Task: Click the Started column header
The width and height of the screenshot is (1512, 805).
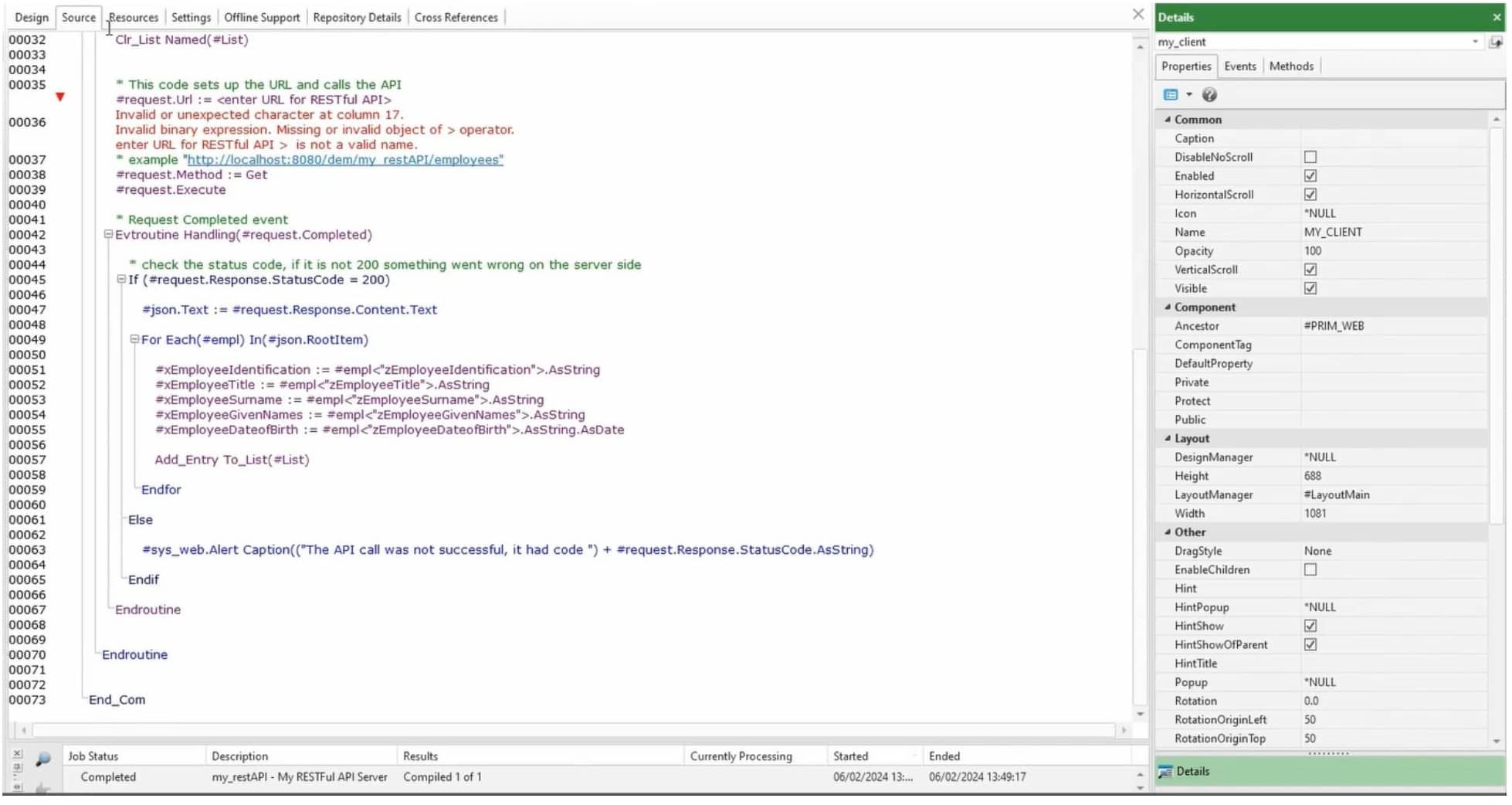Action: click(x=874, y=756)
